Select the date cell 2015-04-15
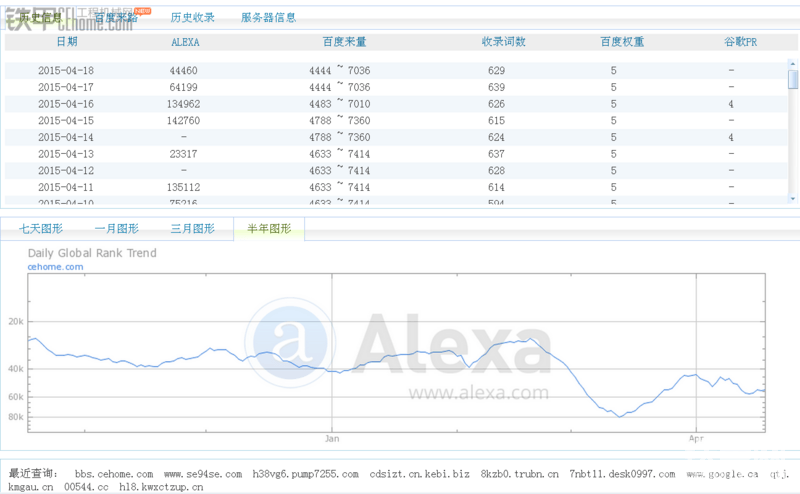The width and height of the screenshot is (800, 494). click(66, 120)
